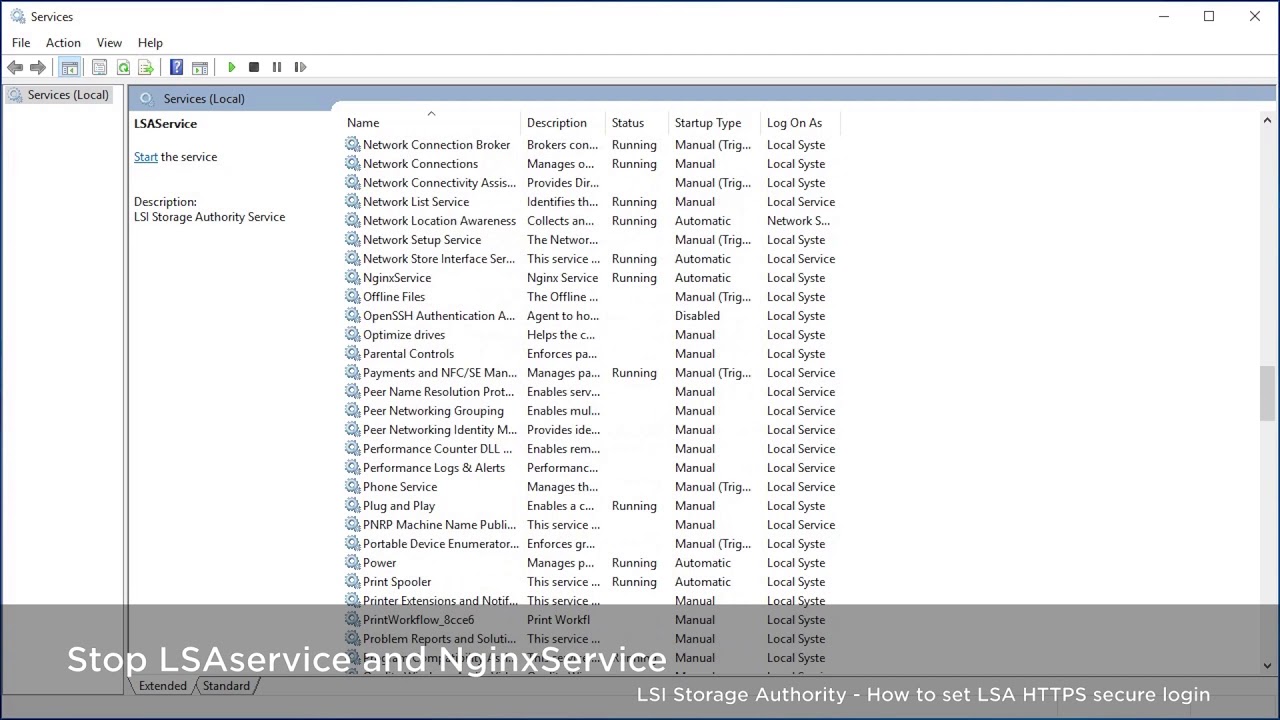
Task: Click the Back arrow toolbar icon
Action: 15,67
